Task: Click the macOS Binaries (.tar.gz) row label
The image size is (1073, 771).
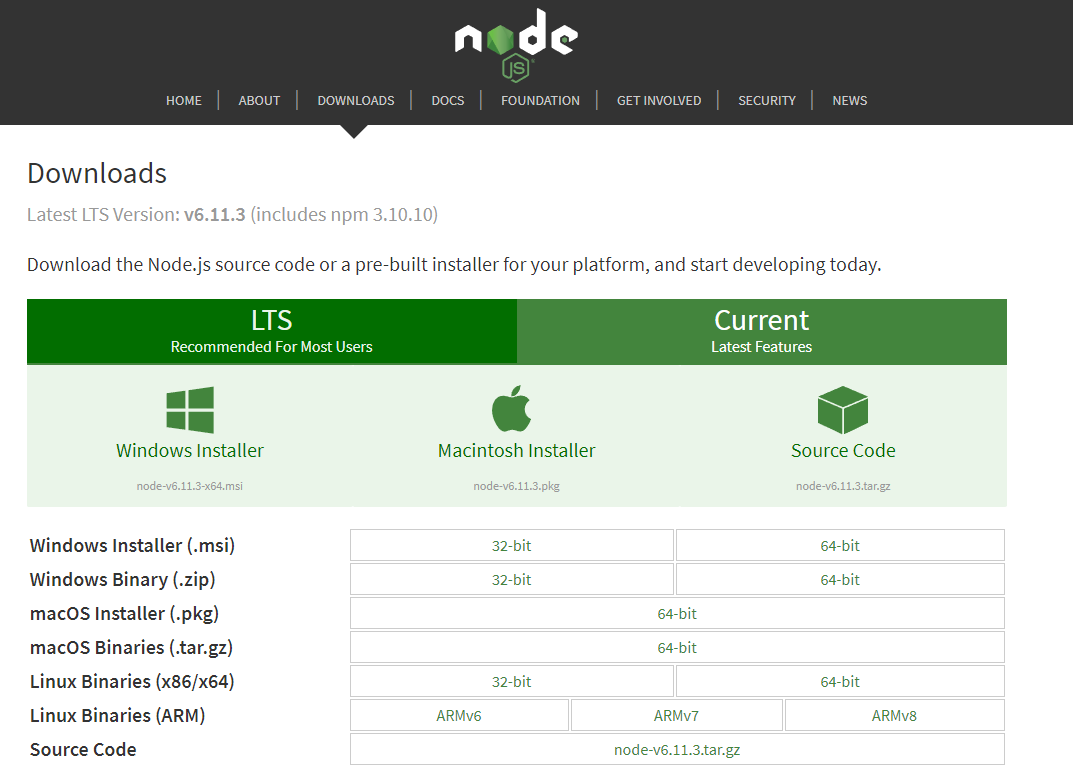Action: [131, 648]
